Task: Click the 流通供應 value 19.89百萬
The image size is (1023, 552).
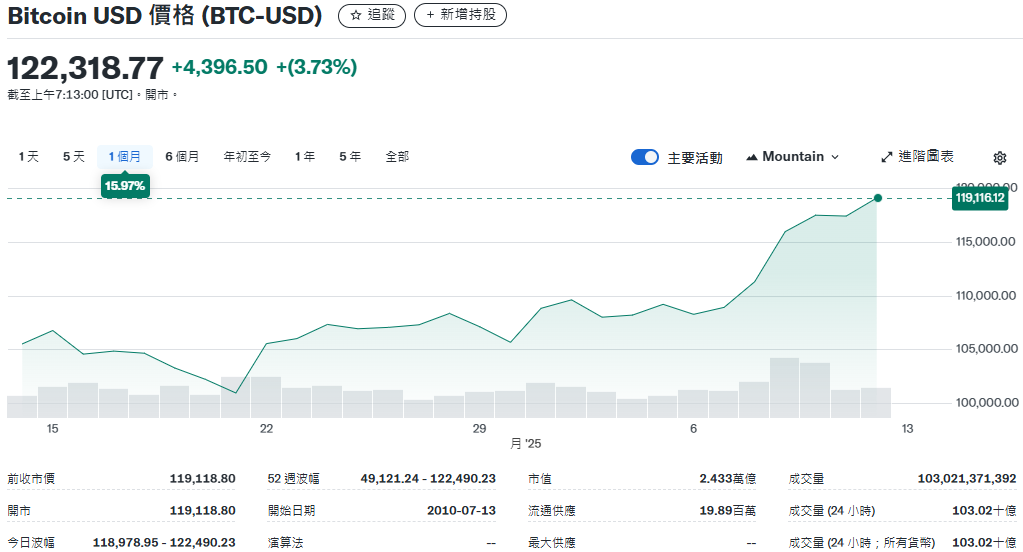Action: tap(727, 510)
